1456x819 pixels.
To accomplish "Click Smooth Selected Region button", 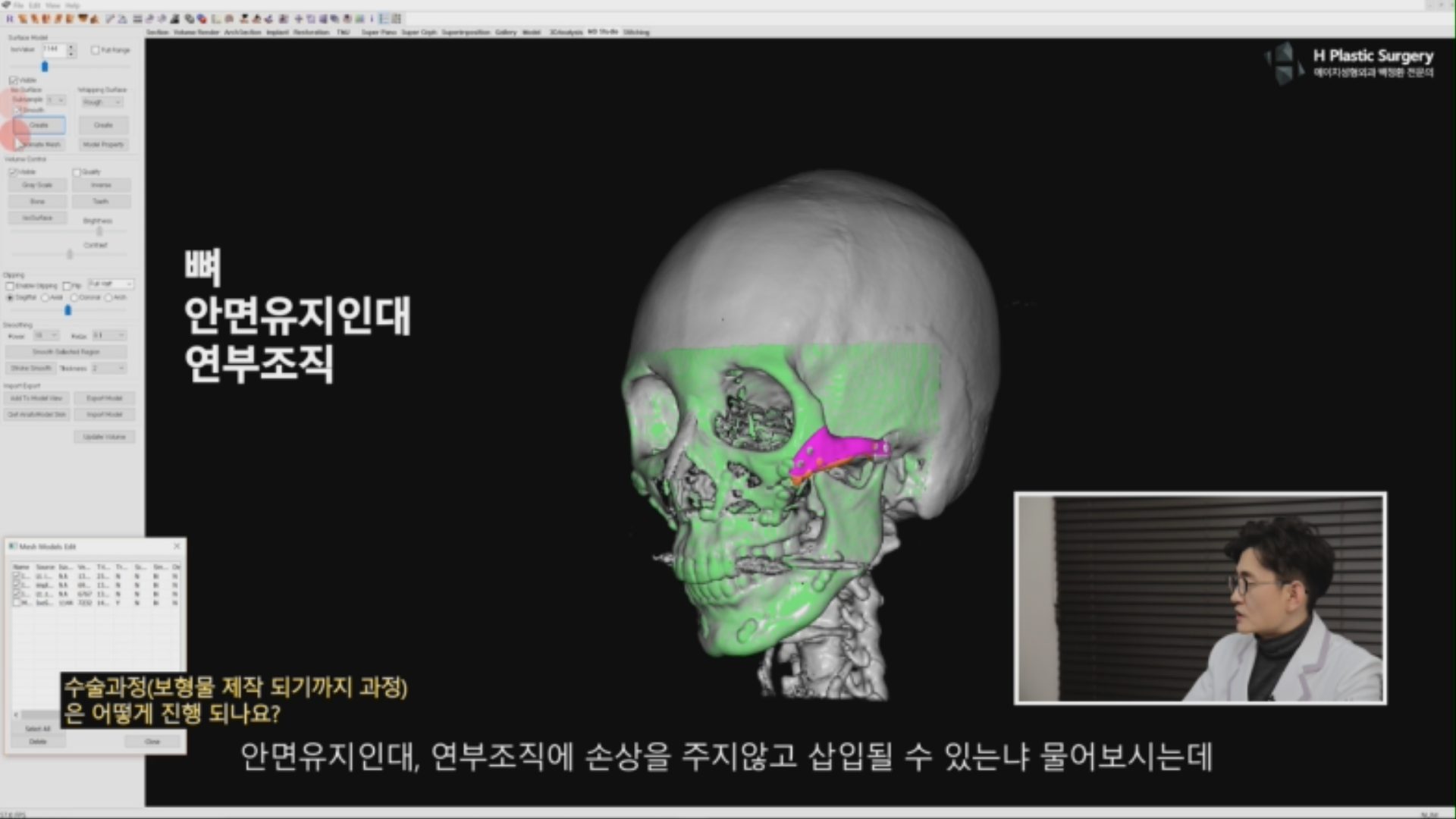I will 66,352.
